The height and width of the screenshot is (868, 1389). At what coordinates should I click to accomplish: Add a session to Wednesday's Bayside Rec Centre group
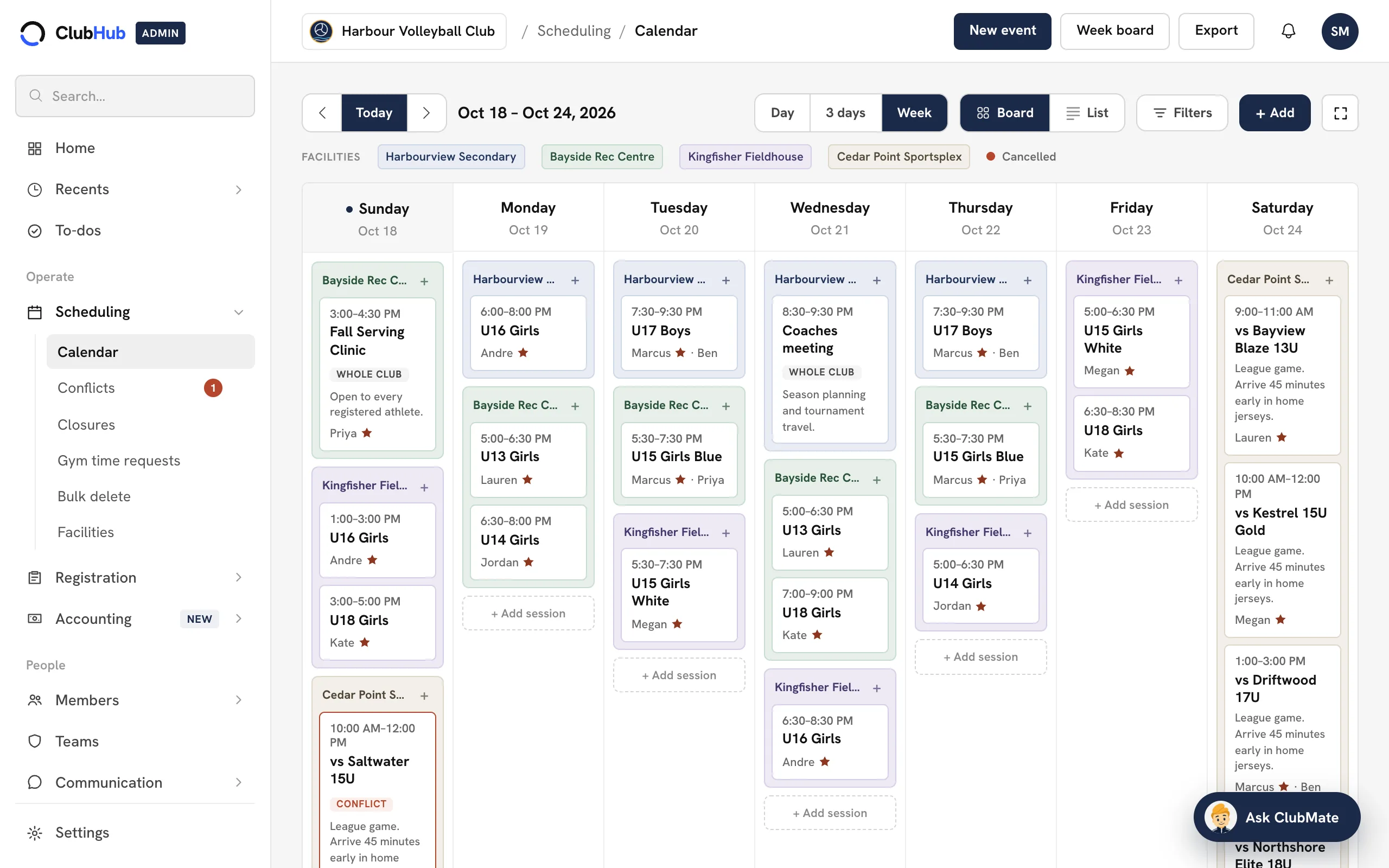(x=877, y=480)
